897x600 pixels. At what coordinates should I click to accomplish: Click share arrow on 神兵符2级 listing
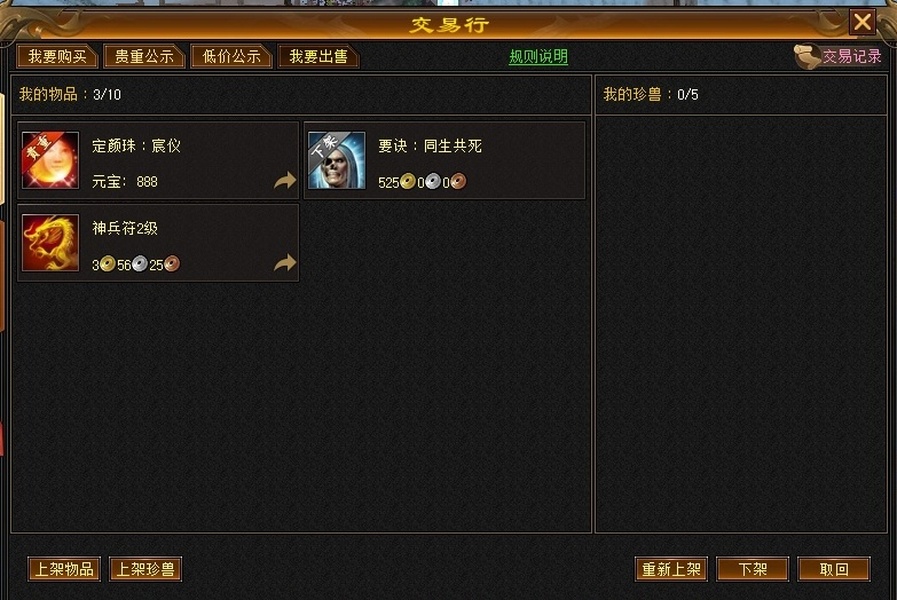285,263
